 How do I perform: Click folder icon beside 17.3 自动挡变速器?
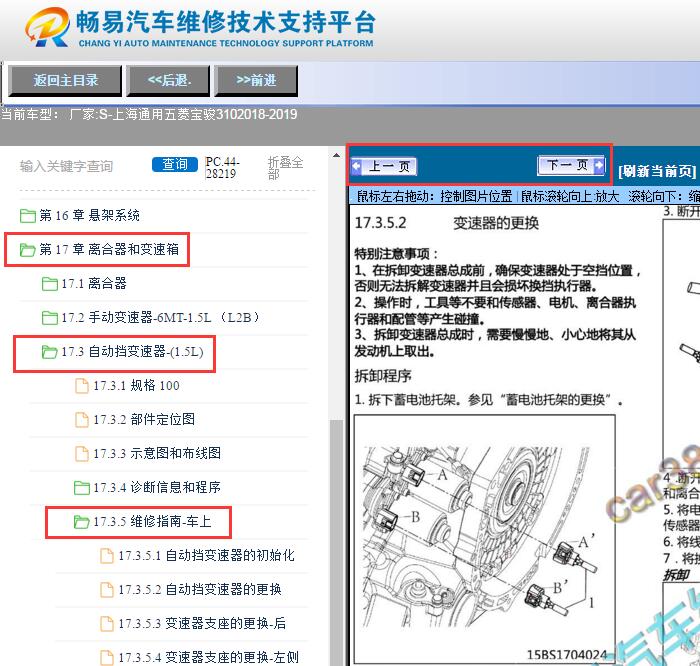click(x=50, y=352)
